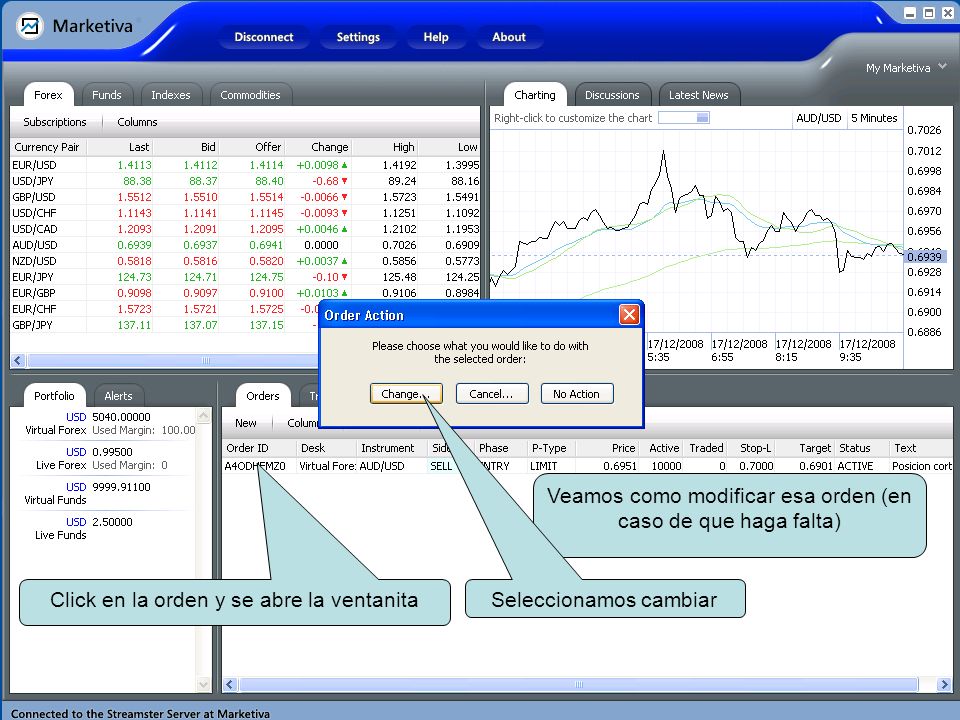
Task: Click the ACTIVE status cell of the order
Action: click(855, 466)
